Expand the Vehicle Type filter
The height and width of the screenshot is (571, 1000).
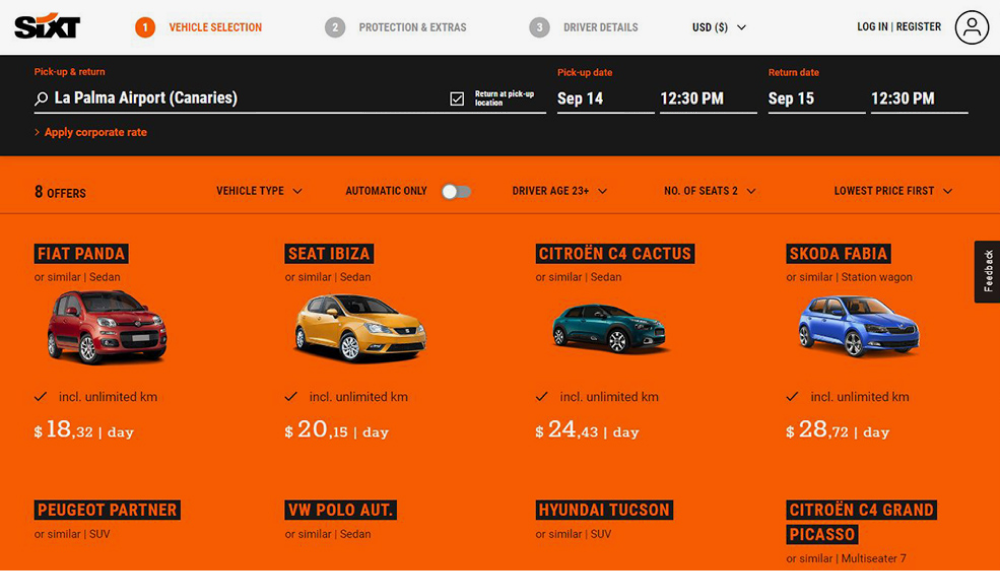[x=259, y=191]
